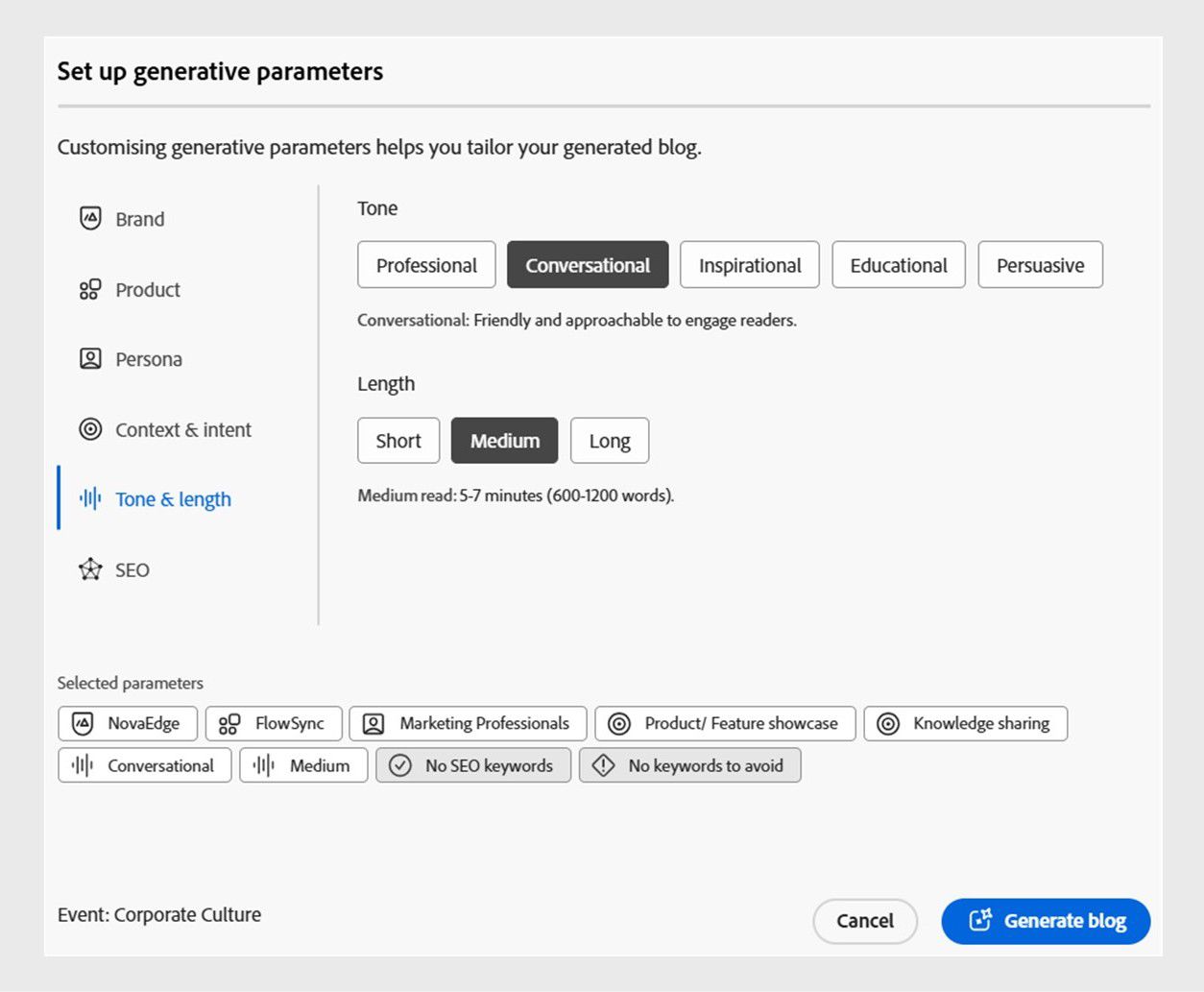Click checkmark icon on No SEO keywords chip

[x=400, y=765]
